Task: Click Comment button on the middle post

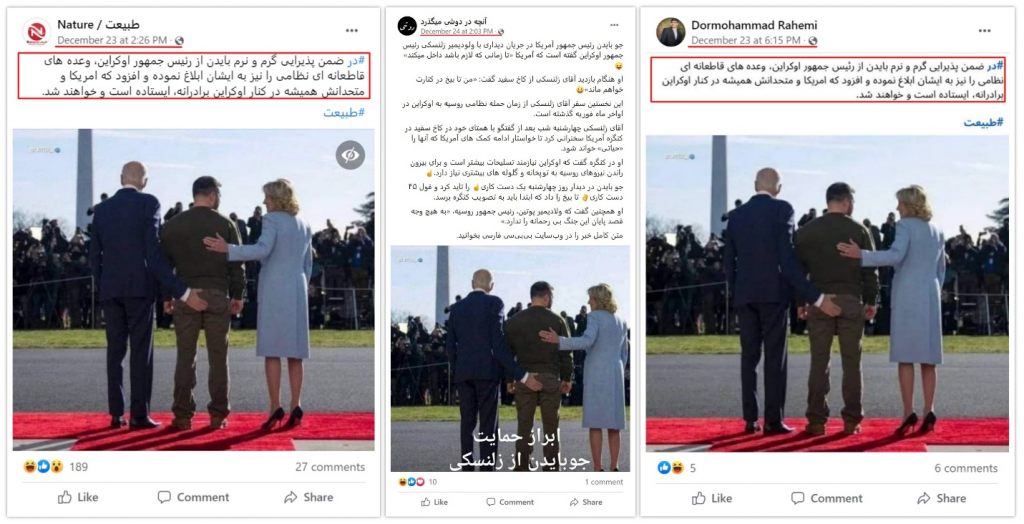Action: (509, 502)
